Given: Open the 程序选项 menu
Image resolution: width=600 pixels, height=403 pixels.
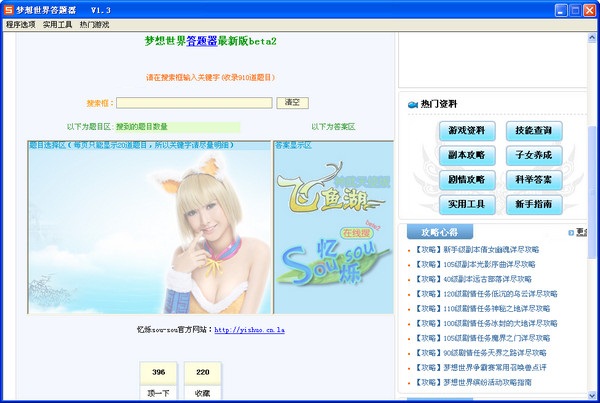Looking at the screenshot, I should (x=21, y=25).
